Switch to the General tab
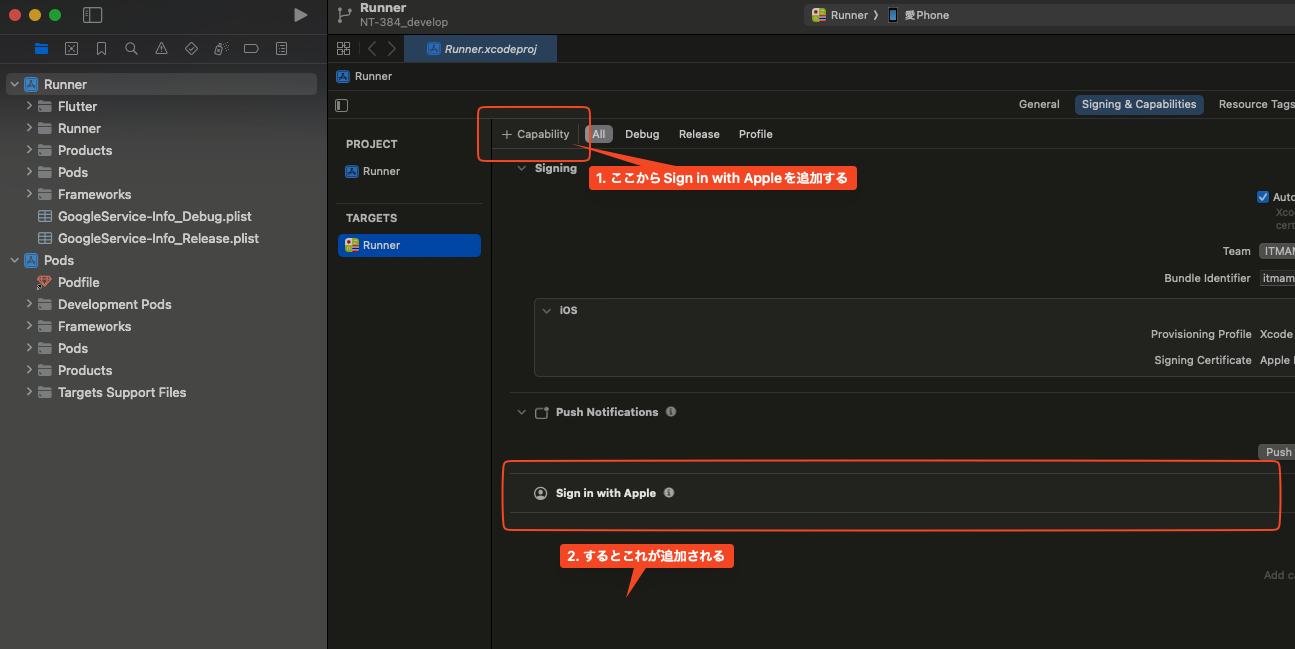Image resolution: width=1295 pixels, height=649 pixels. coord(1039,104)
